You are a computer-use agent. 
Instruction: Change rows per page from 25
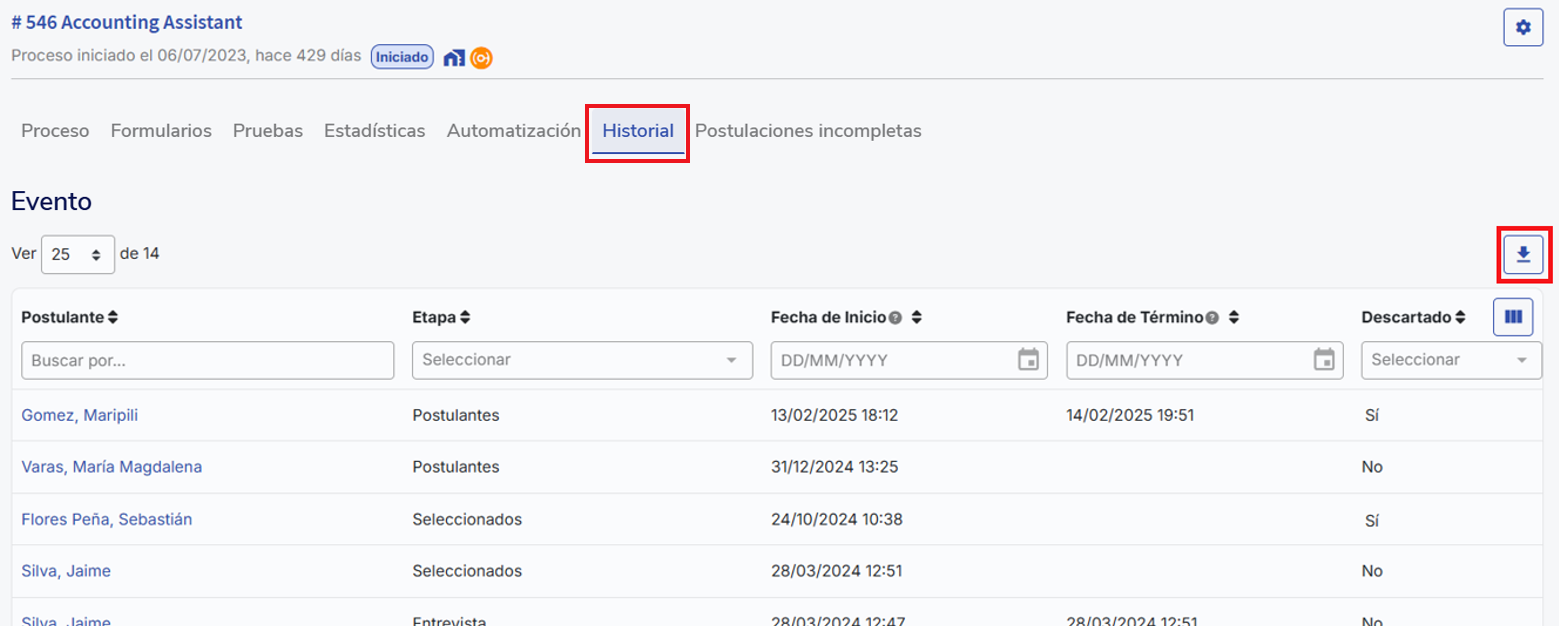78,255
